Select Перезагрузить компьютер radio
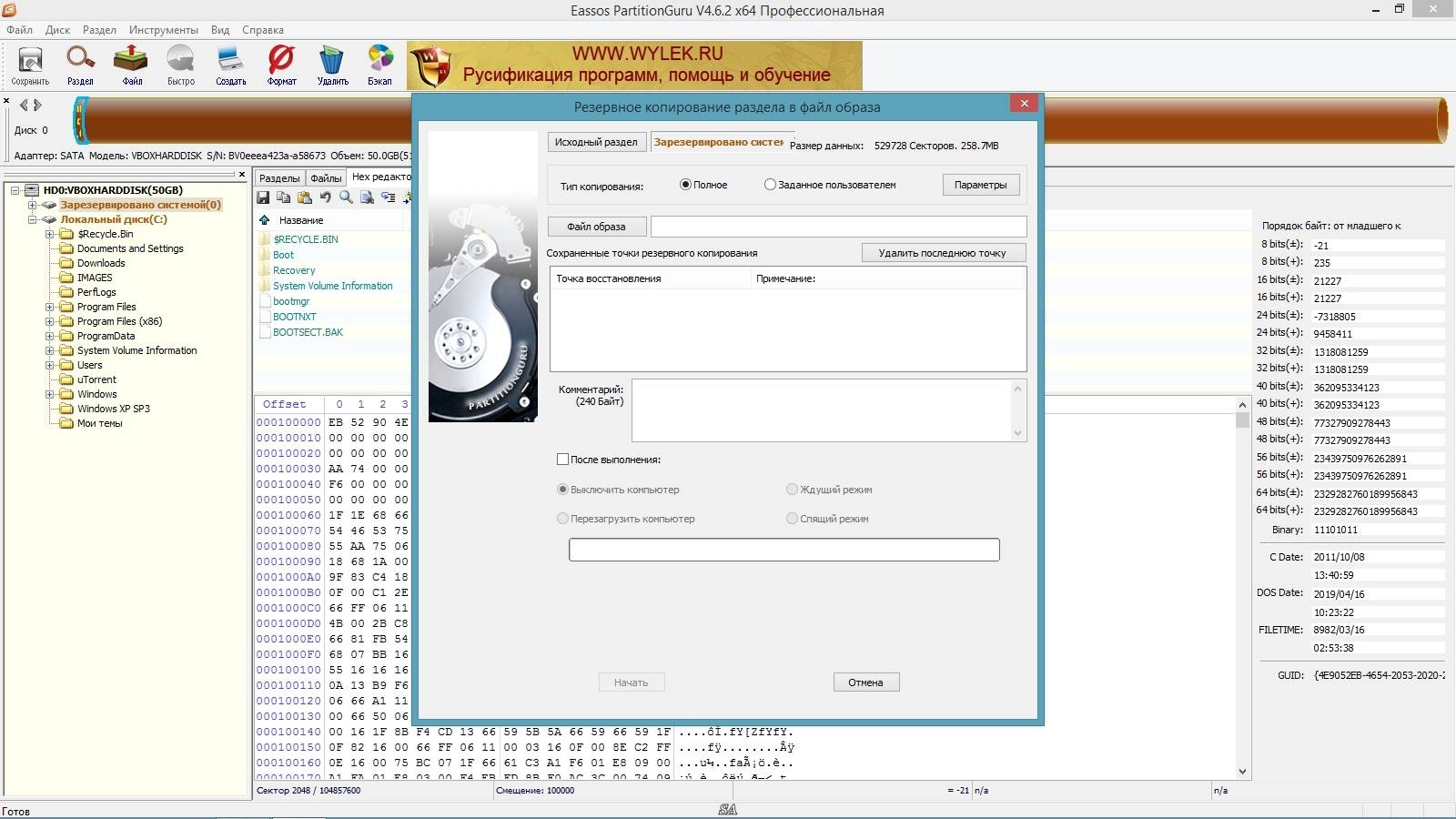 pos(562,519)
